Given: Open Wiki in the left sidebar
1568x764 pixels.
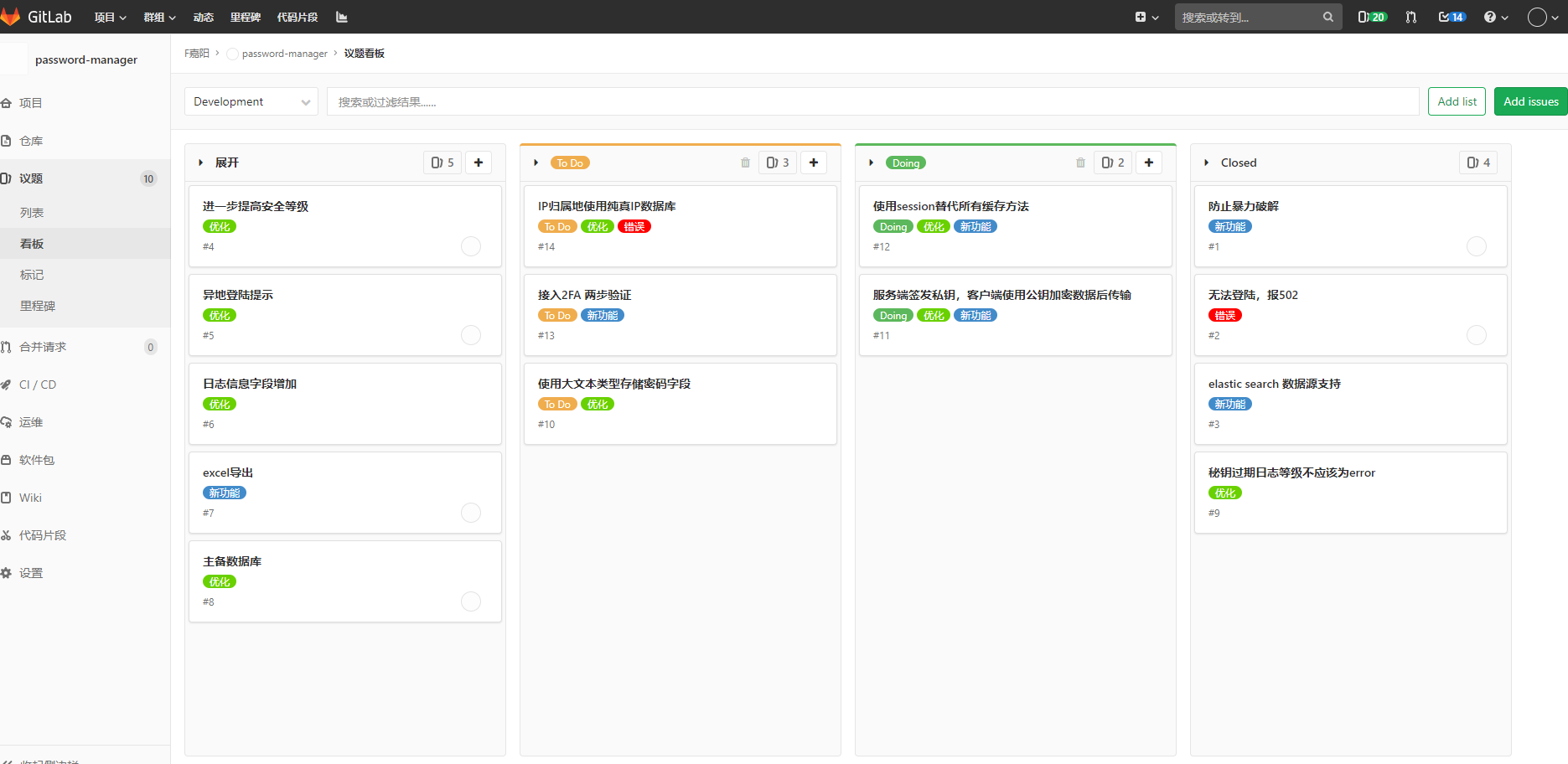Looking at the screenshot, I should click(30, 498).
